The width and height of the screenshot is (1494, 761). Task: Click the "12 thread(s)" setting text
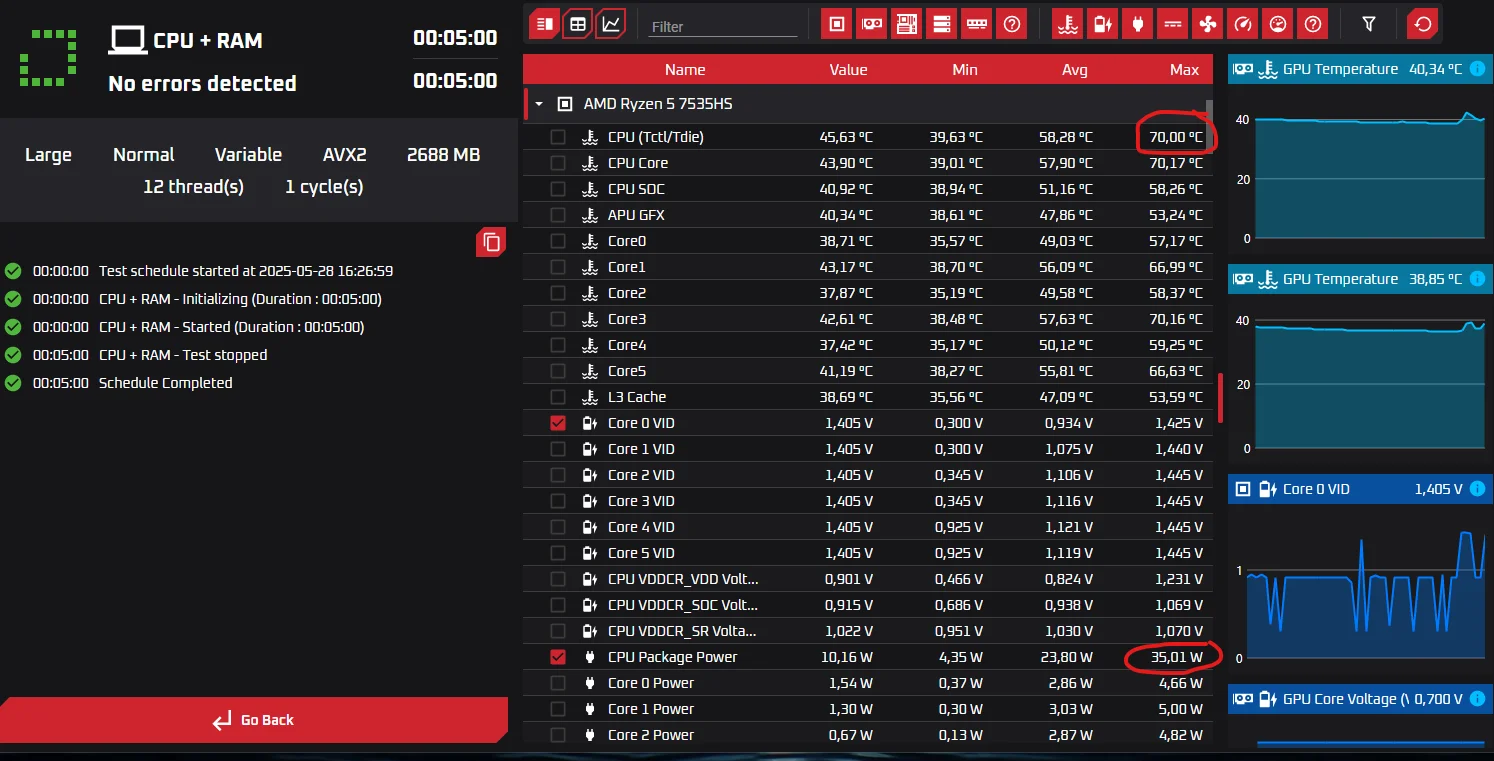(x=193, y=187)
